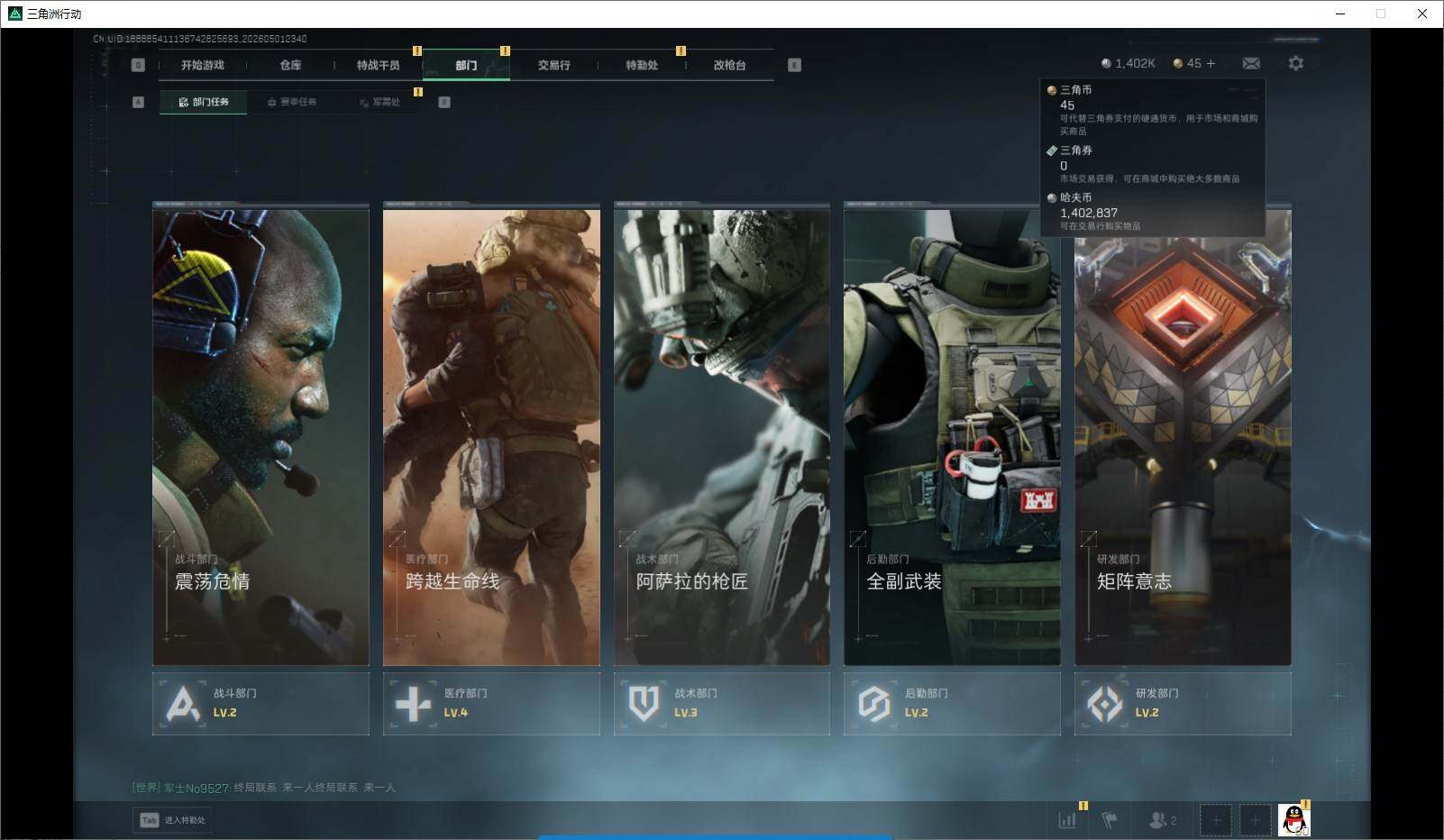Open the 赛季任务 sub-tab
The image size is (1444, 840).
292,102
